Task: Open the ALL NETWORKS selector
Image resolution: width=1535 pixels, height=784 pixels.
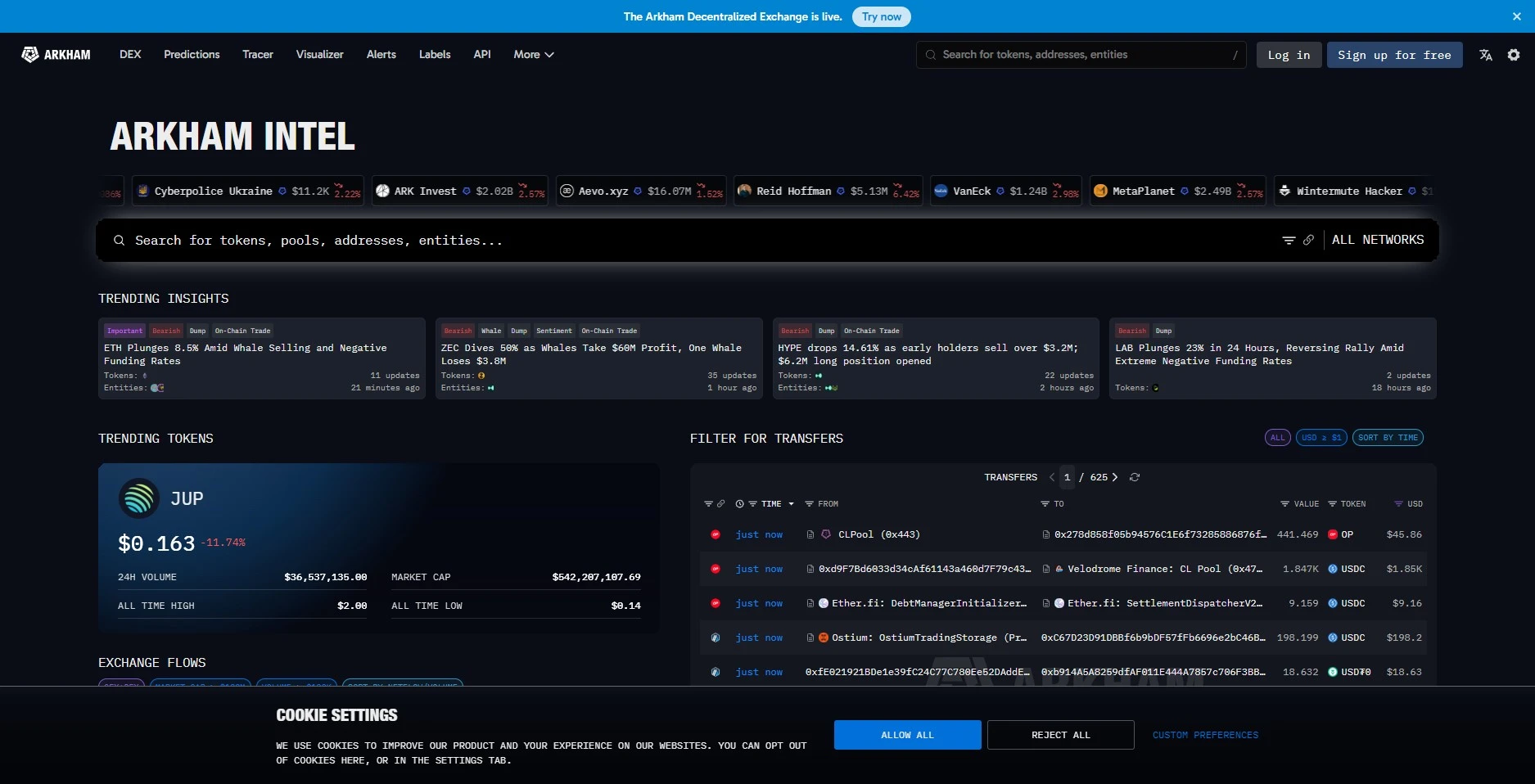Action: tap(1378, 241)
